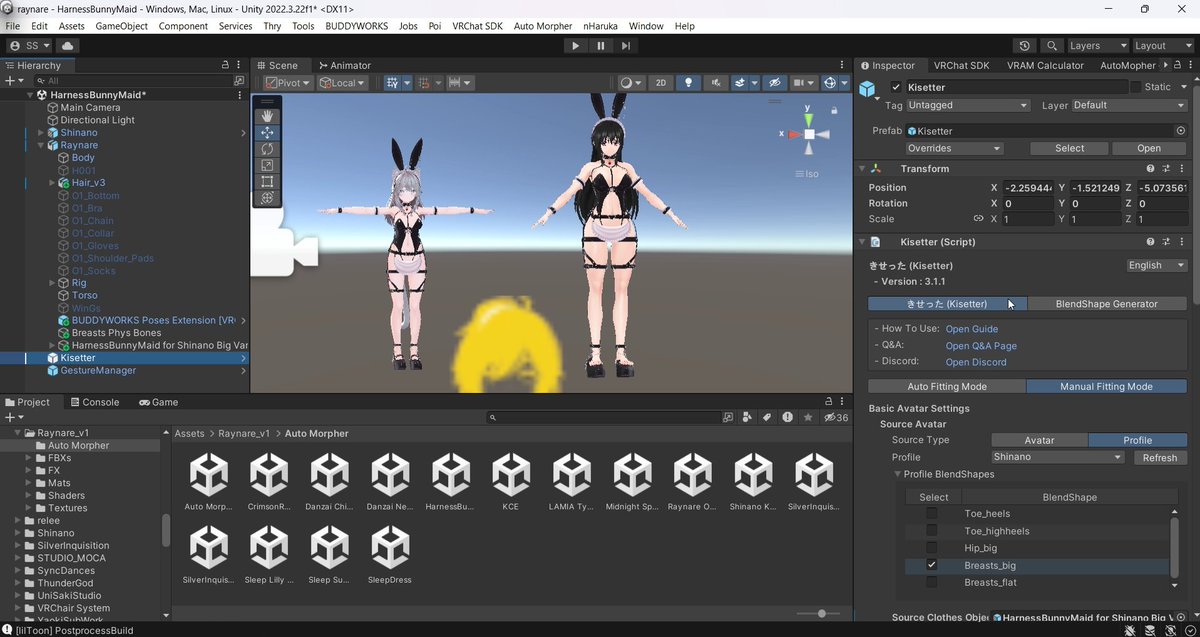Select the Rect tool in Scene
Viewport: 1200px width, 637px height.
[267, 182]
